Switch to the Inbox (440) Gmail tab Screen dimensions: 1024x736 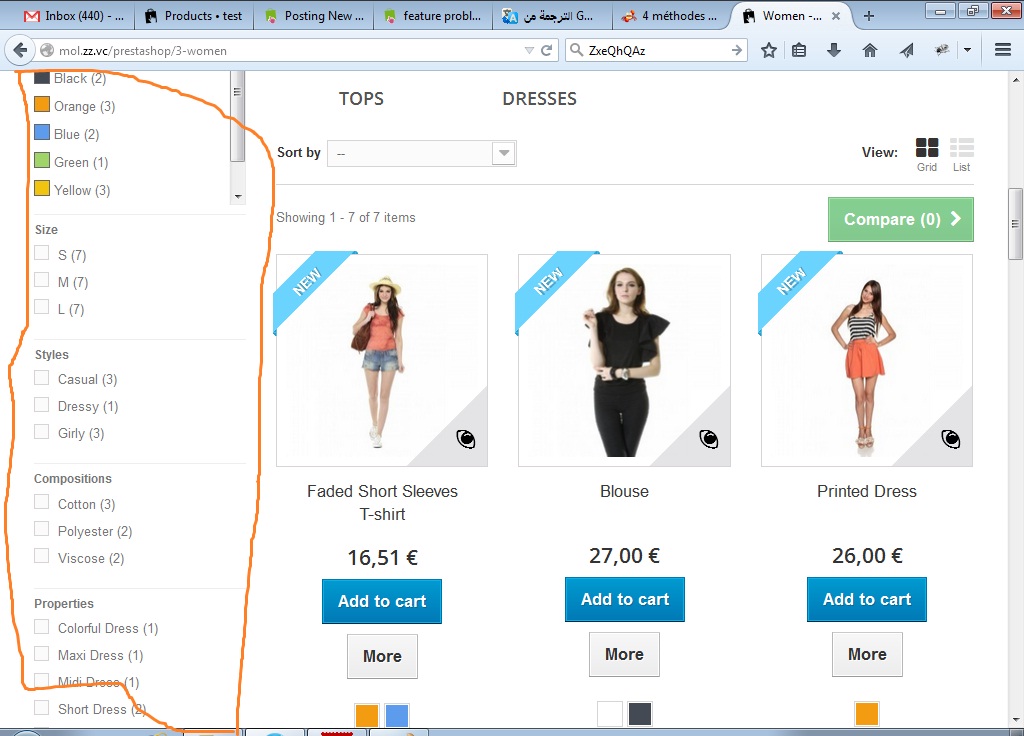point(72,16)
